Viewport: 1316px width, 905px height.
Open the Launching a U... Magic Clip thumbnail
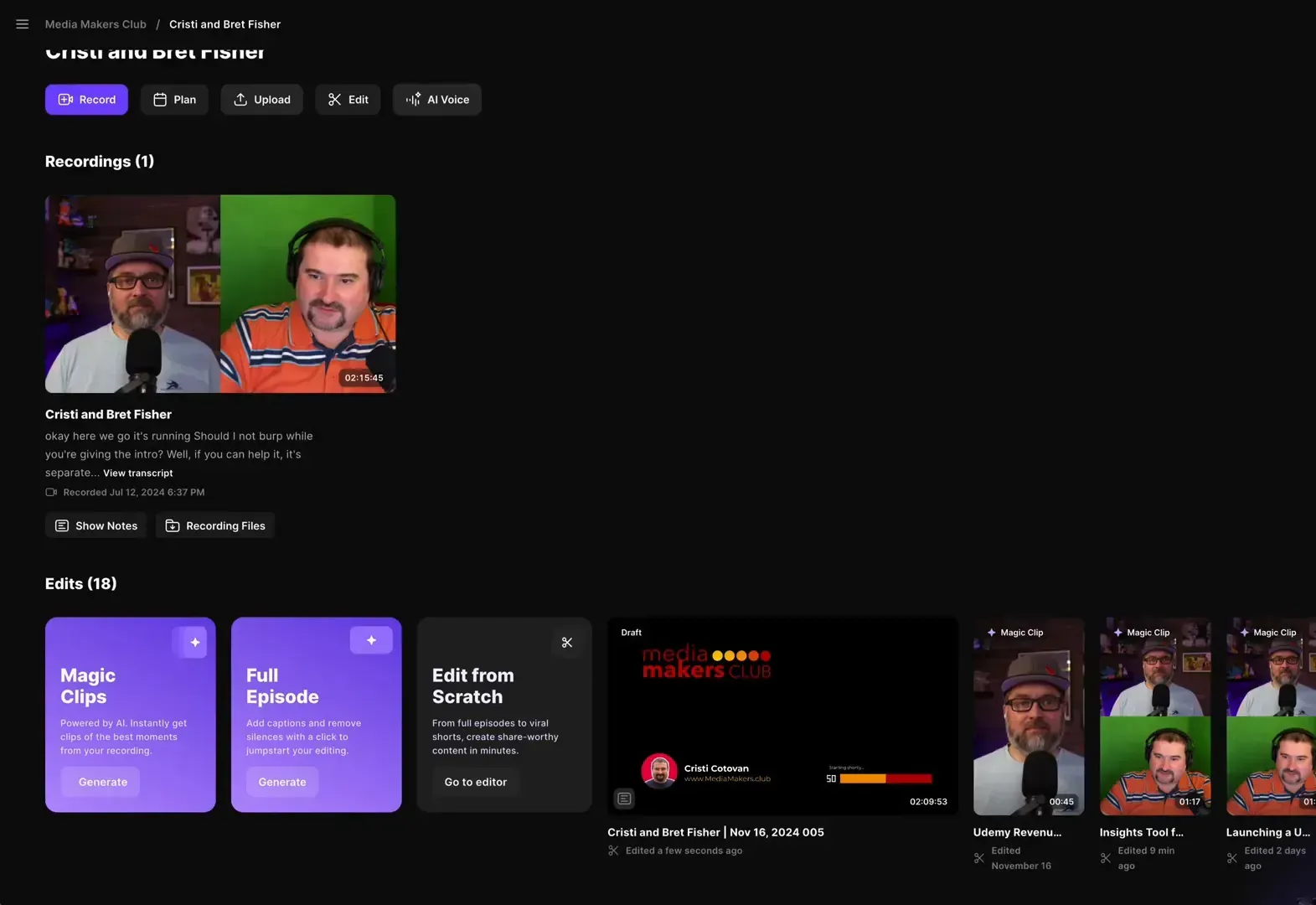click(x=1271, y=716)
